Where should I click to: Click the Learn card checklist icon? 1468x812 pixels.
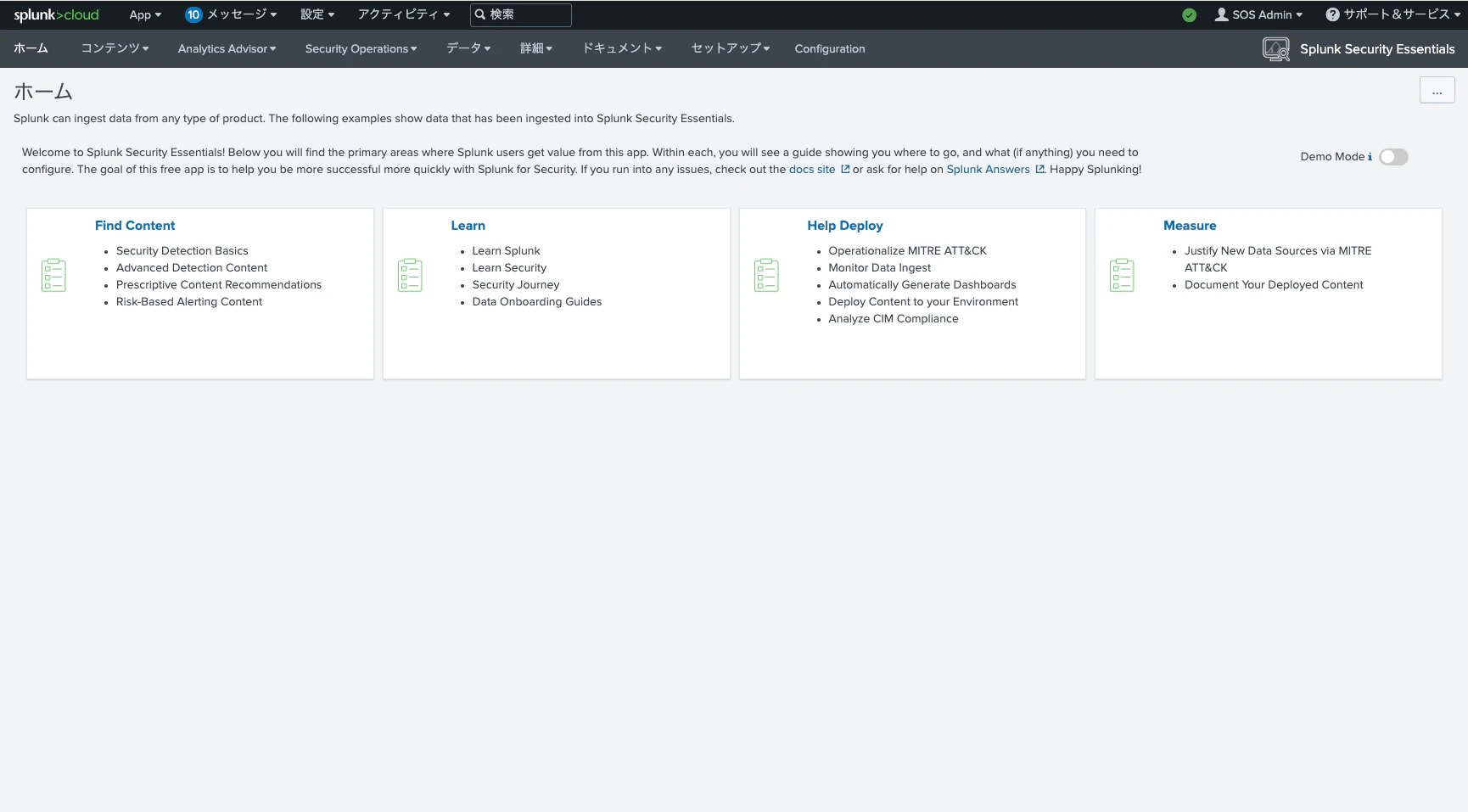point(410,276)
